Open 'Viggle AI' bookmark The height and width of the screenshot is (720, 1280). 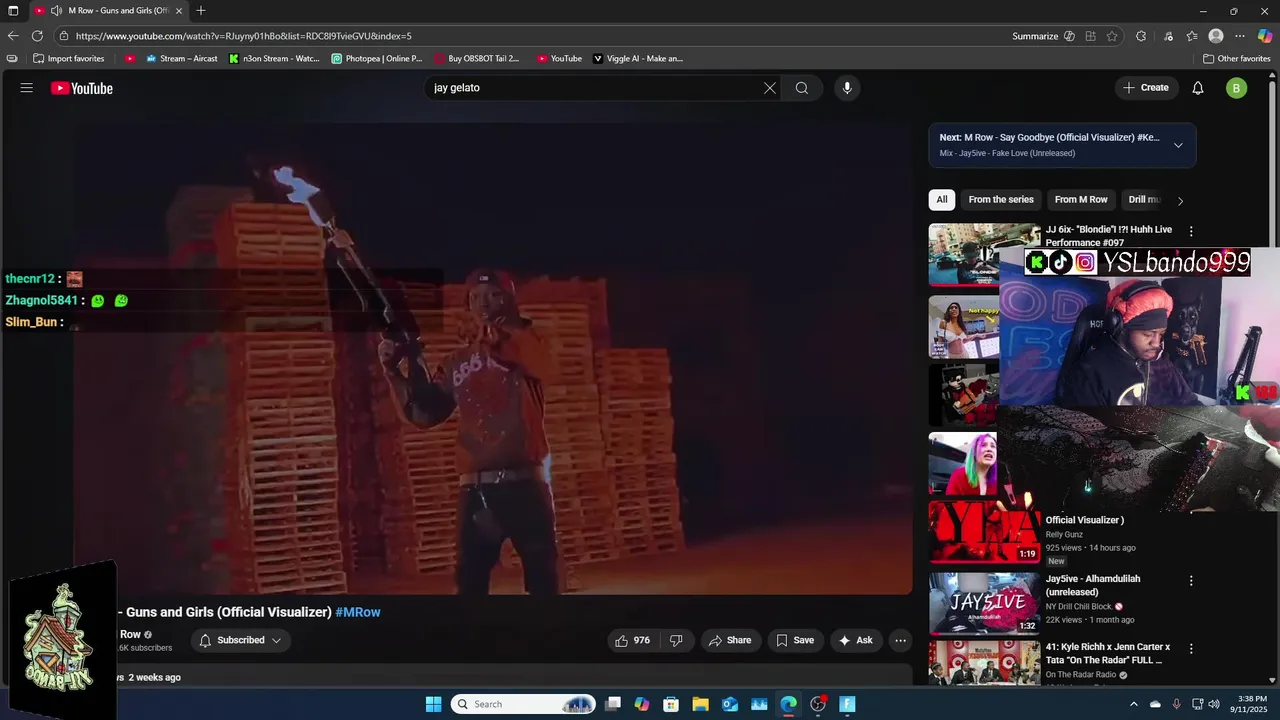(638, 58)
